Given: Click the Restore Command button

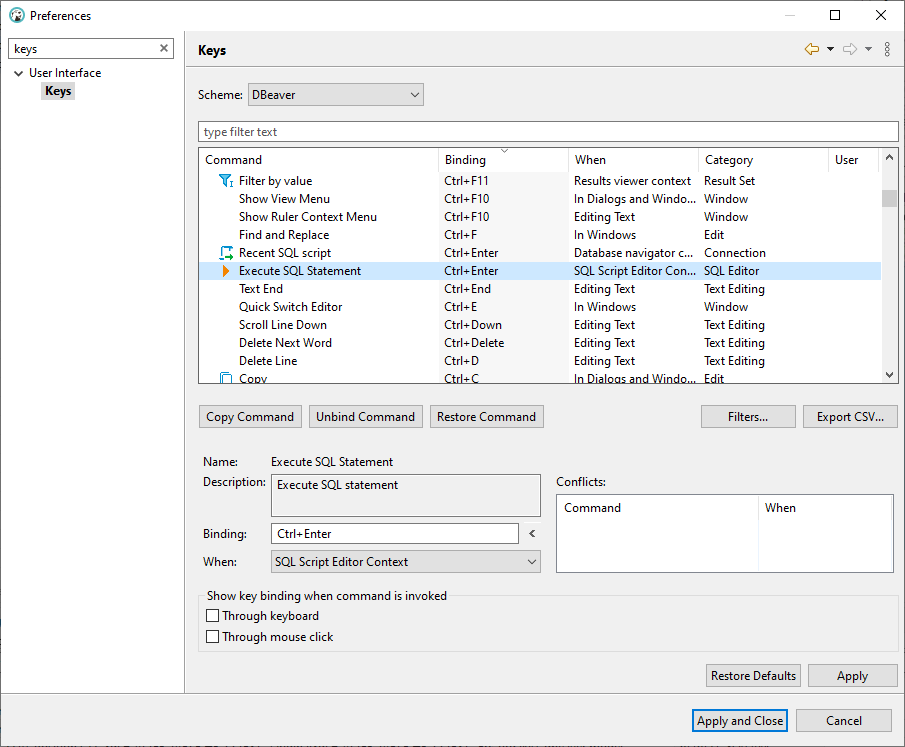Looking at the screenshot, I should coord(487,417).
